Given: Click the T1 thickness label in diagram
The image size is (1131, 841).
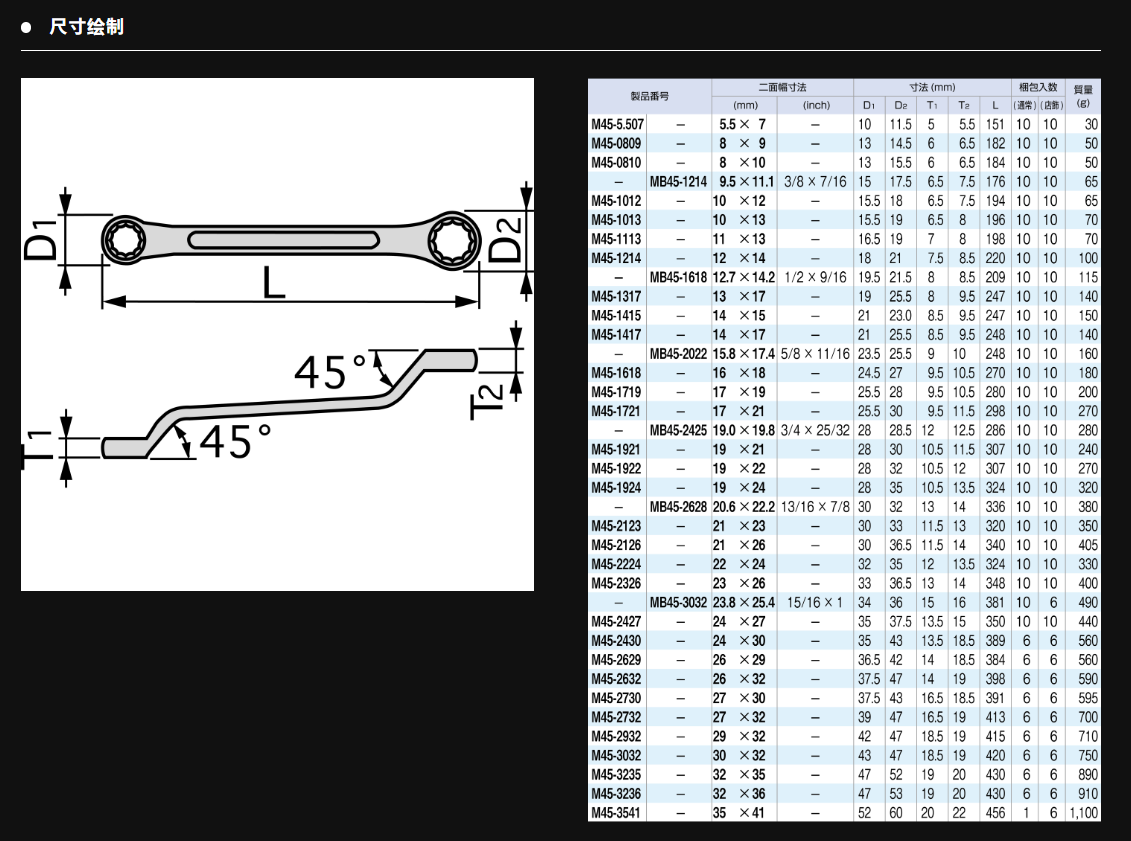Looking at the screenshot, I should [39, 447].
